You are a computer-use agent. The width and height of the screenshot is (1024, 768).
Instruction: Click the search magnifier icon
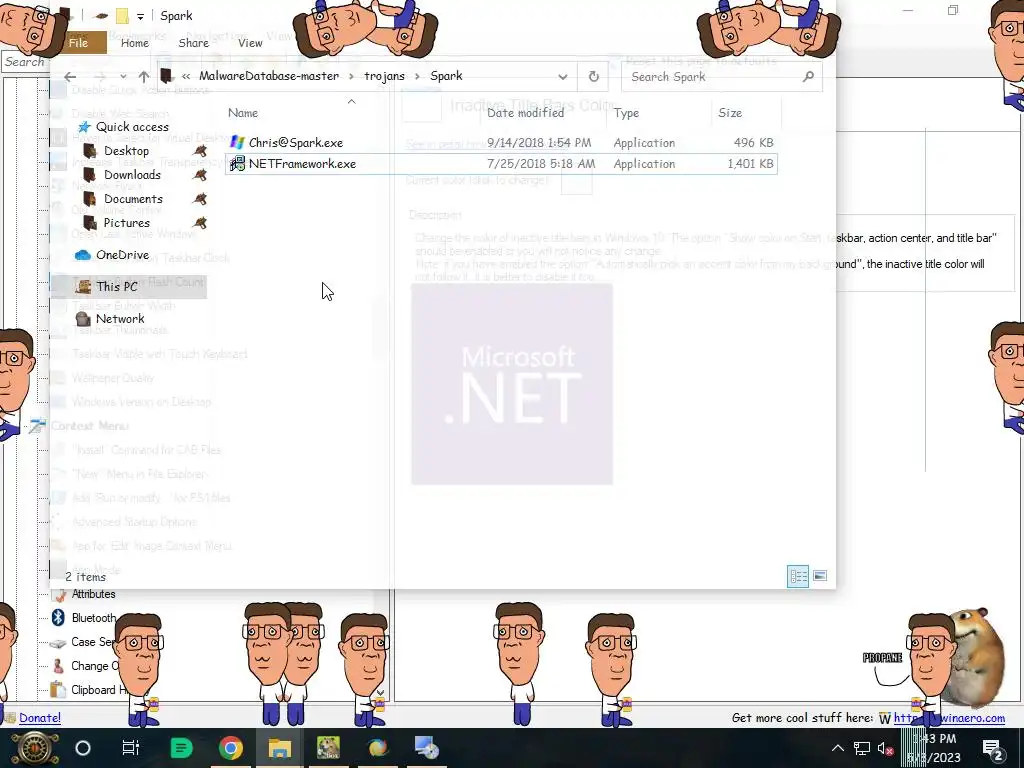click(x=808, y=76)
